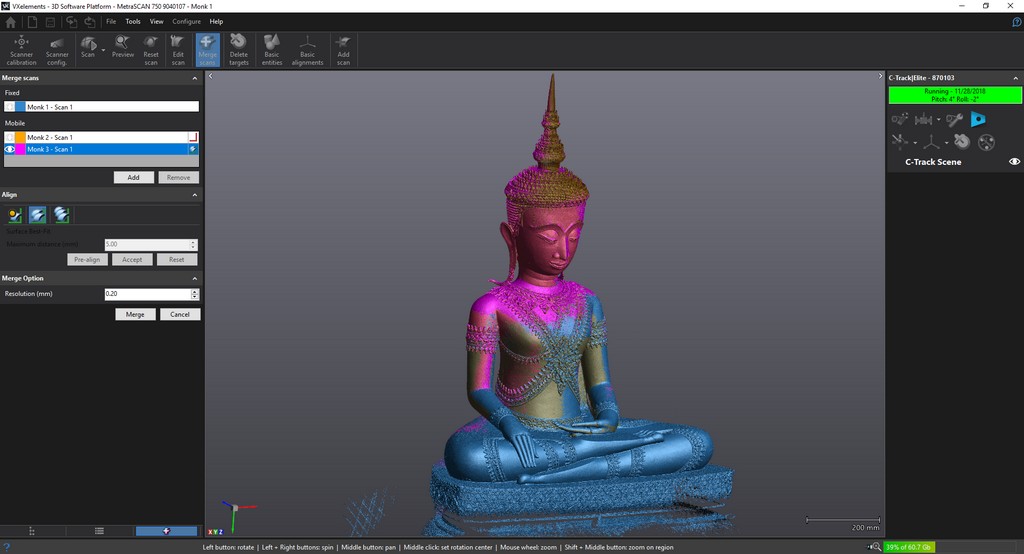Select Monk 2 - Scan 1 mobile row

coord(101,137)
